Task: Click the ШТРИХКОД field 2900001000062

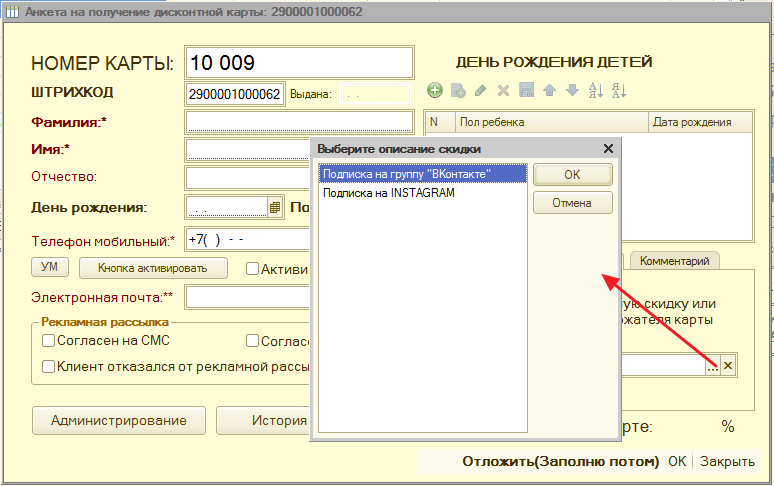Action: coord(235,94)
